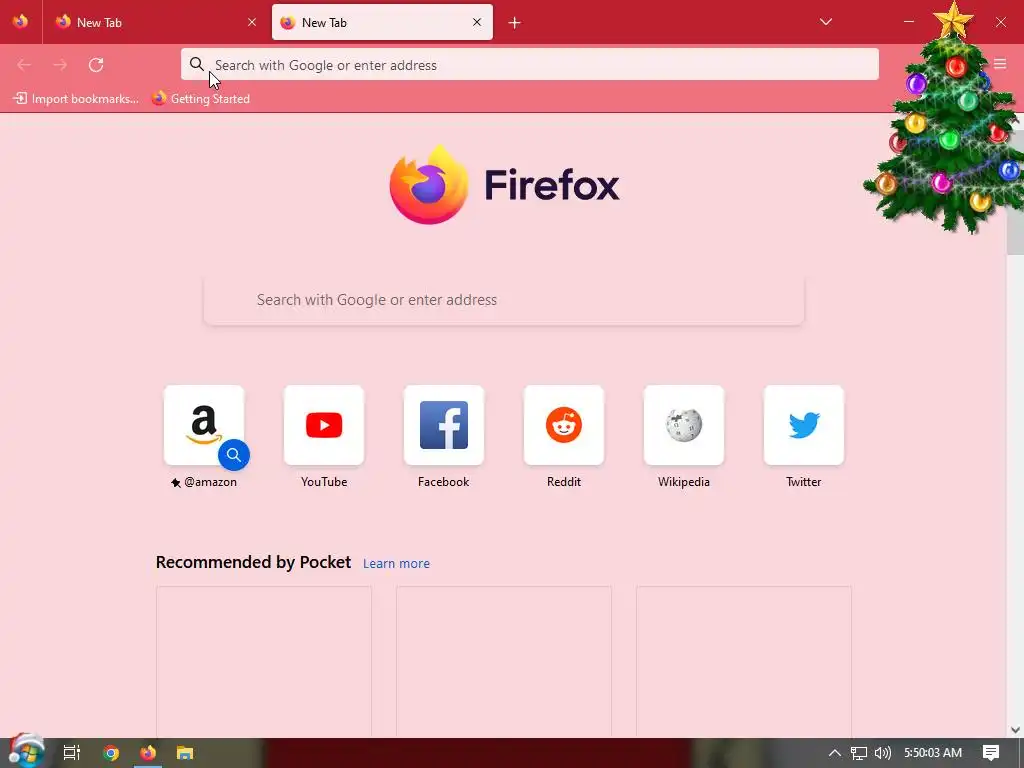
Task: Open Getting Started bookmark
Action: tap(201, 99)
